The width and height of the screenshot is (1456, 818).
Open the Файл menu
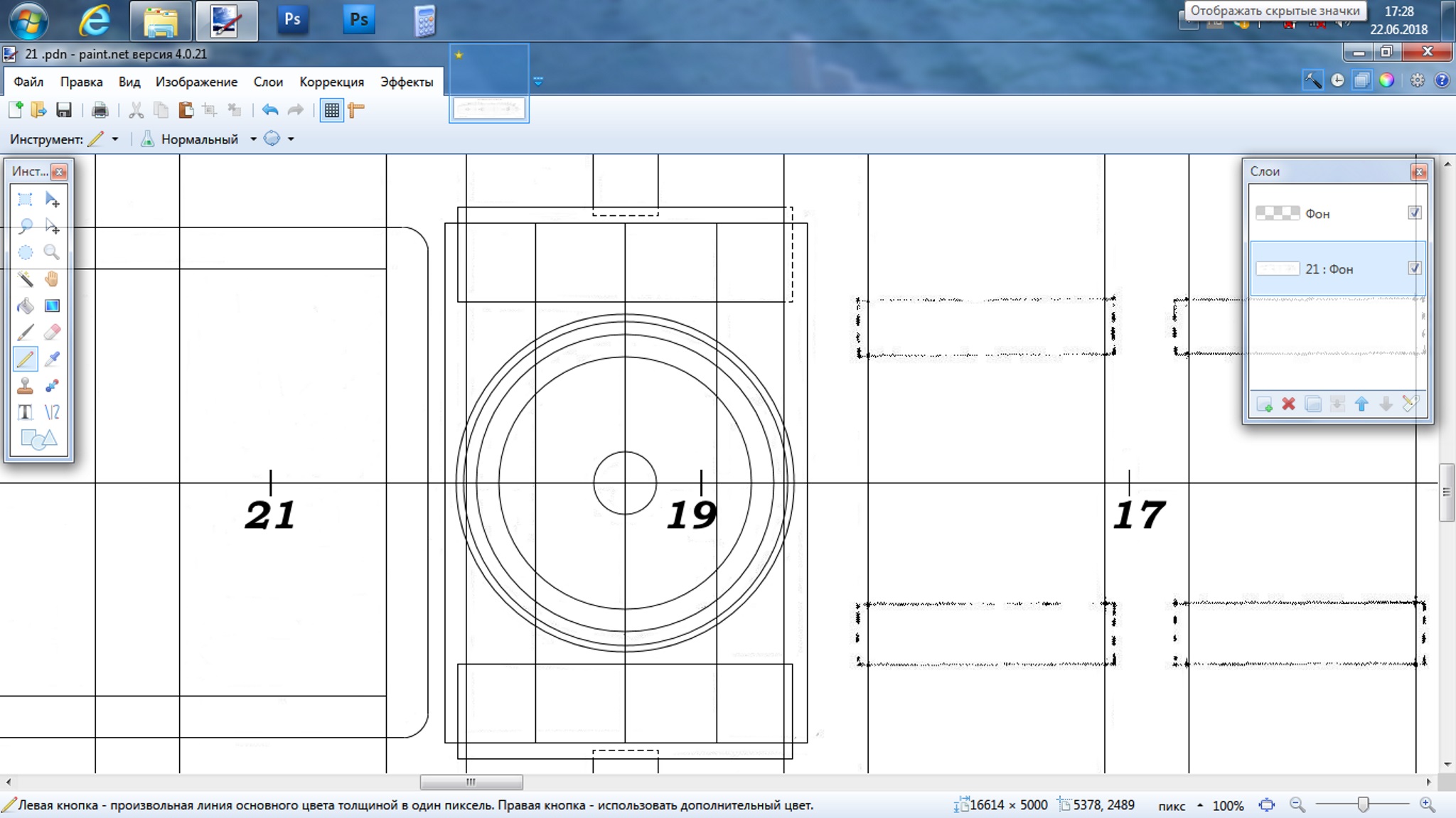pyautogui.click(x=28, y=82)
